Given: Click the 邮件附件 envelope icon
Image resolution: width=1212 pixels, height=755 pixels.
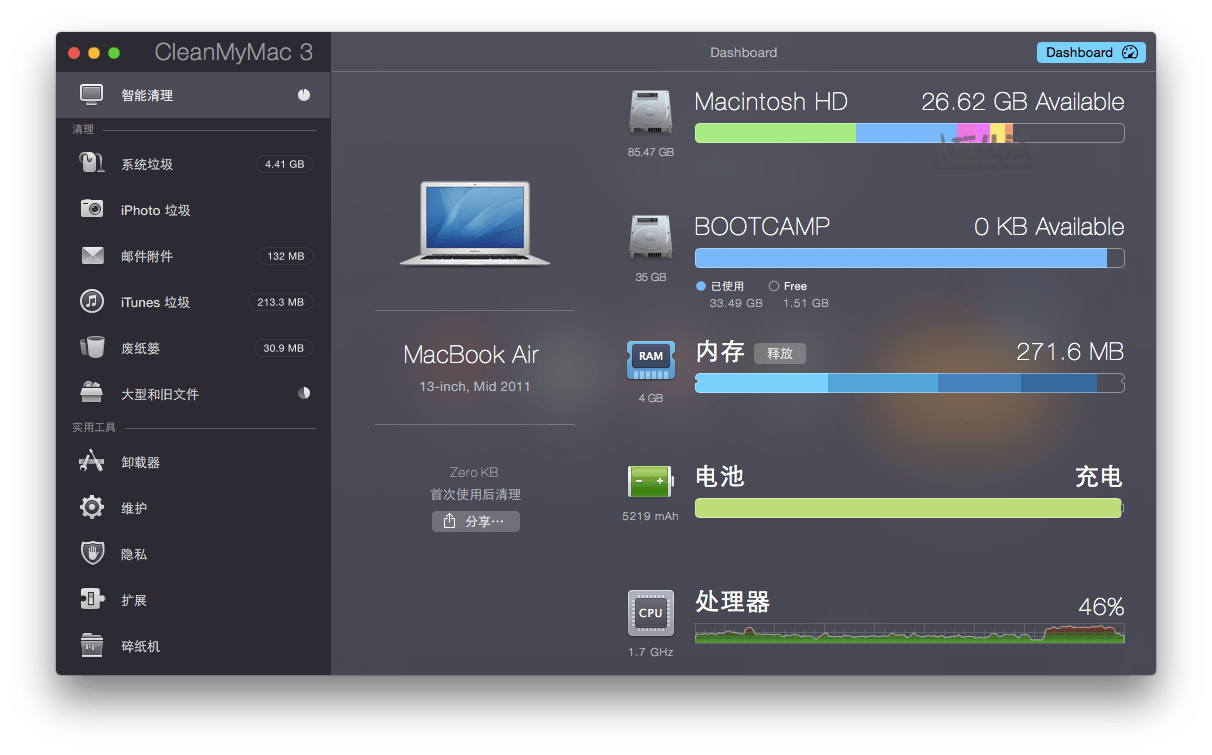Looking at the screenshot, I should pos(92,256).
